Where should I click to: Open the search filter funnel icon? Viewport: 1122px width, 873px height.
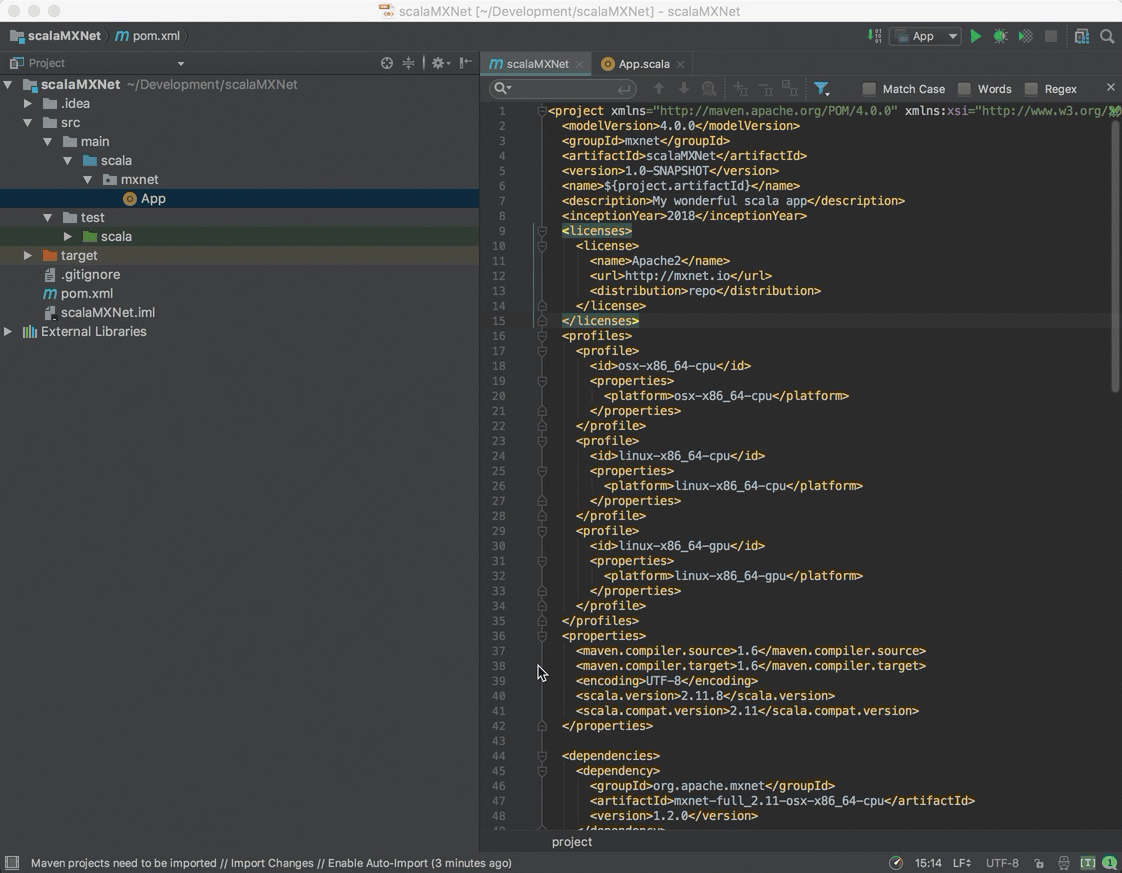pos(821,89)
